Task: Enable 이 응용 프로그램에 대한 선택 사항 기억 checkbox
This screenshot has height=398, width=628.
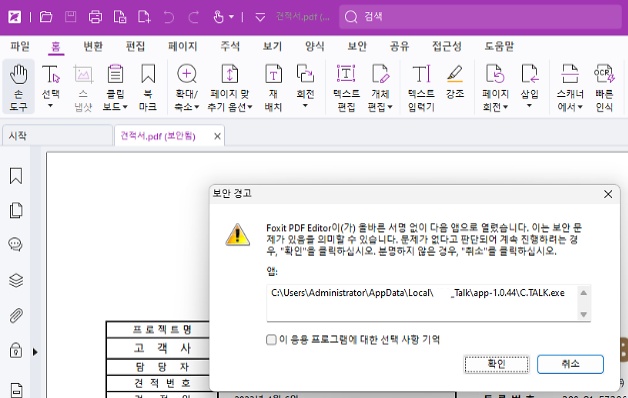Action: (271, 340)
